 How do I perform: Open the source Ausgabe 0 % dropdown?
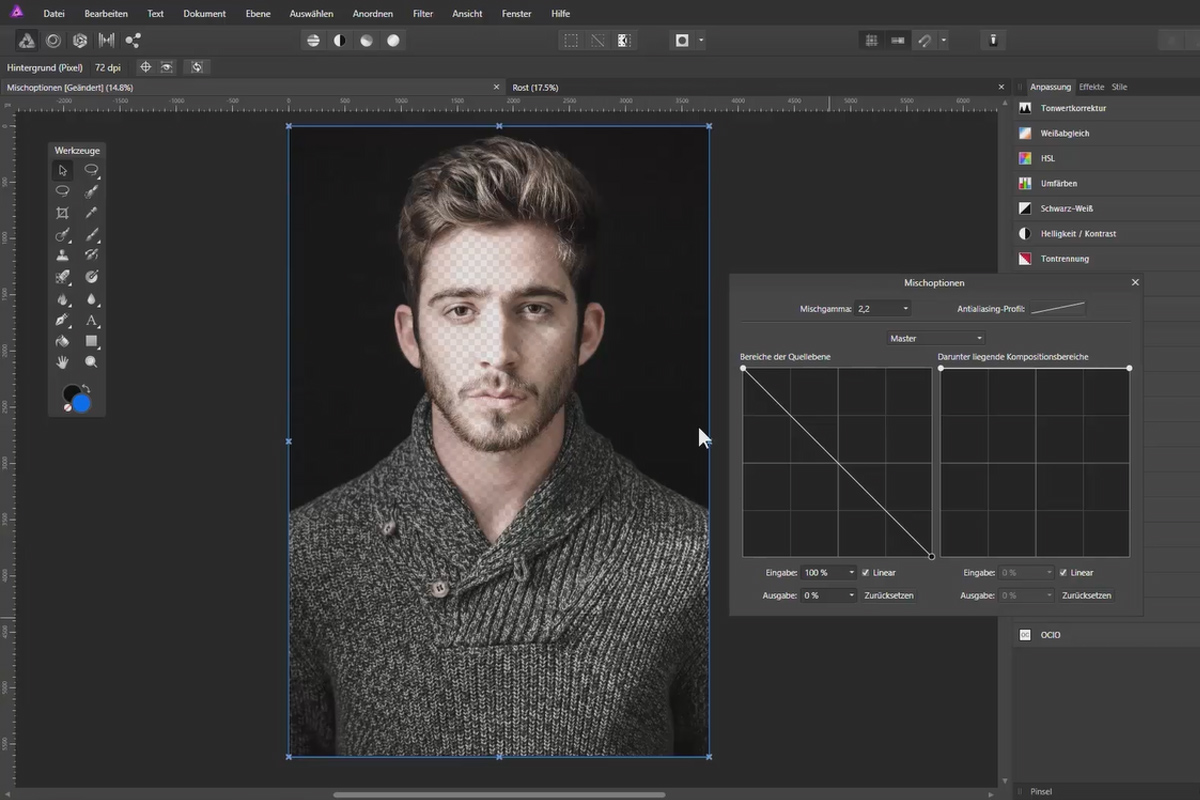(x=830, y=595)
